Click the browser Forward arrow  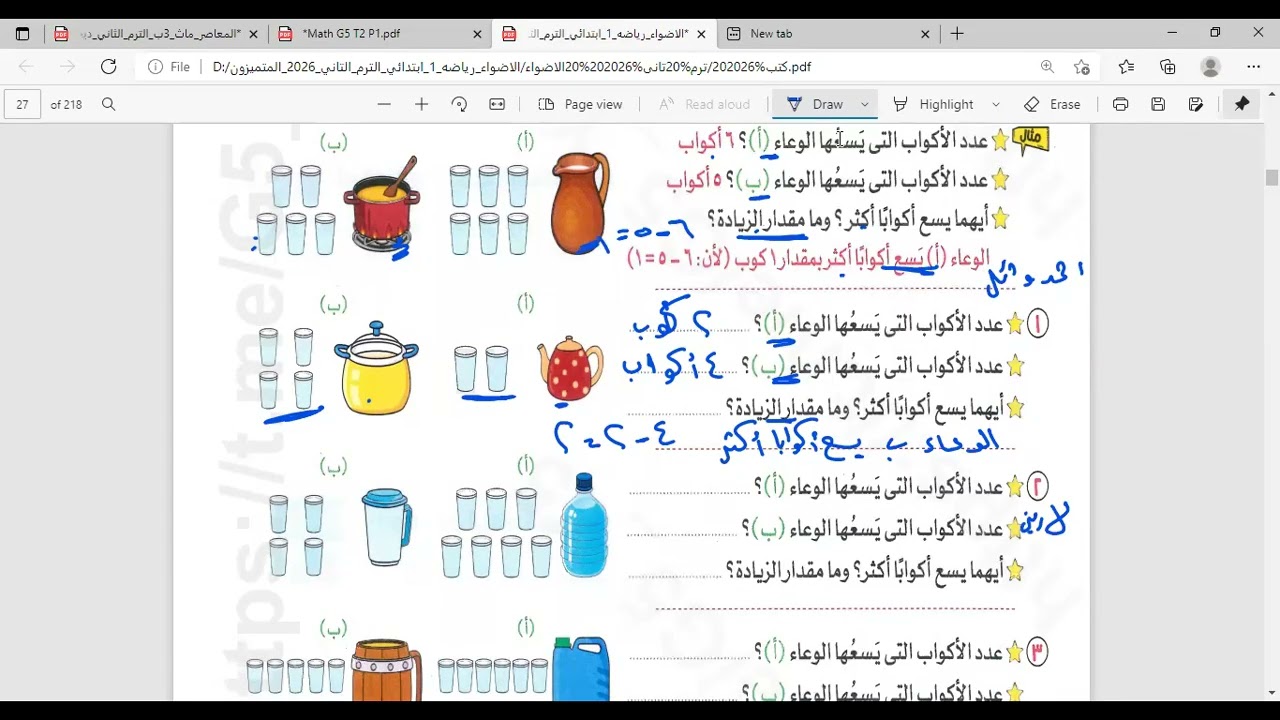tap(67, 67)
